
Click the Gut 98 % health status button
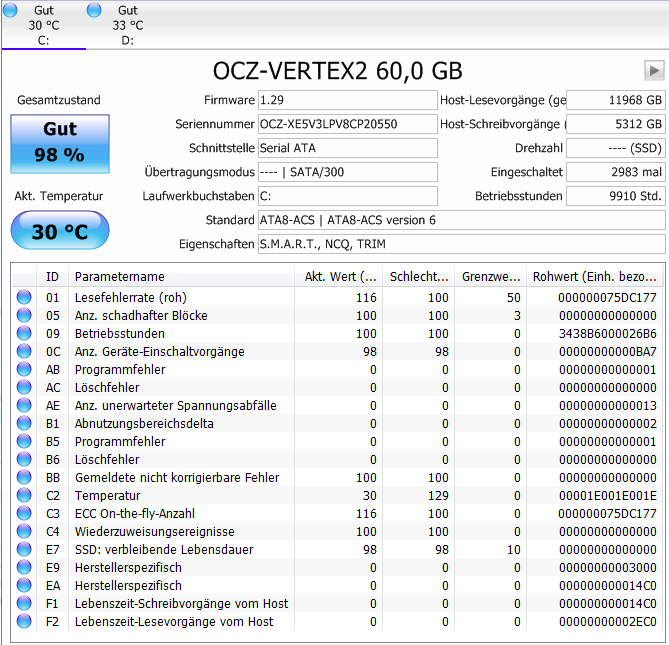click(x=60, y=144)
